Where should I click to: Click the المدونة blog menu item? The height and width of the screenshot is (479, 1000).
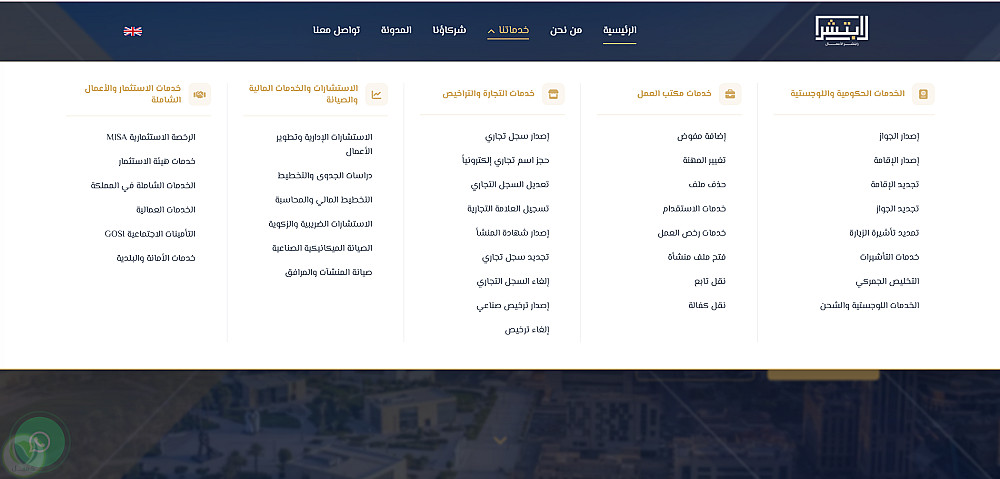(x=396, y=30)
